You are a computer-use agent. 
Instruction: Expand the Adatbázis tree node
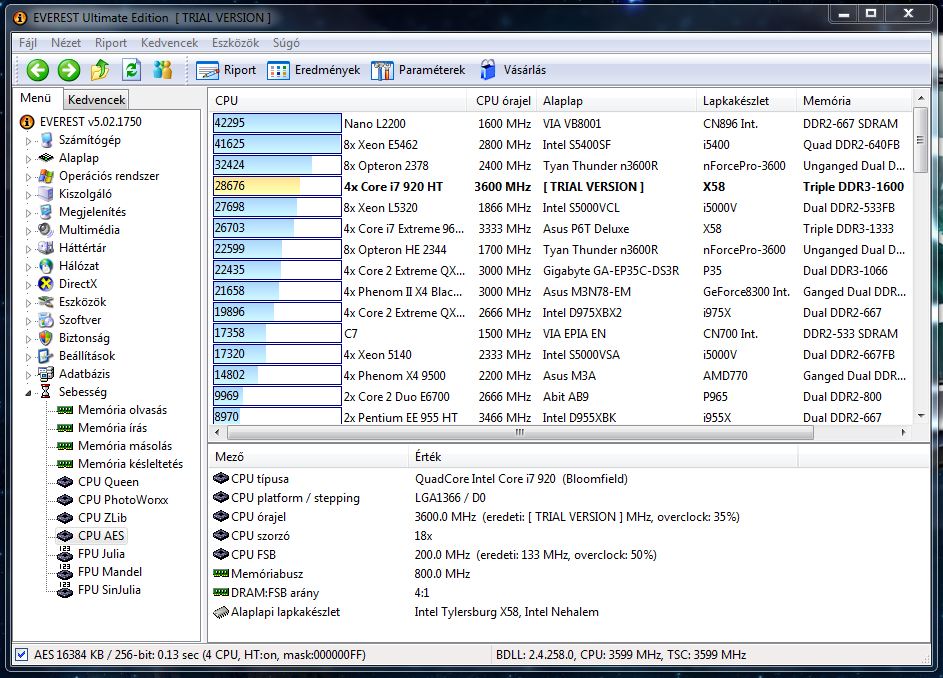28,375
